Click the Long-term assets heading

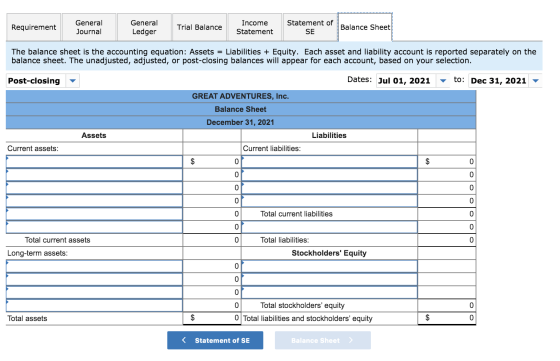(x=38, y=253)
